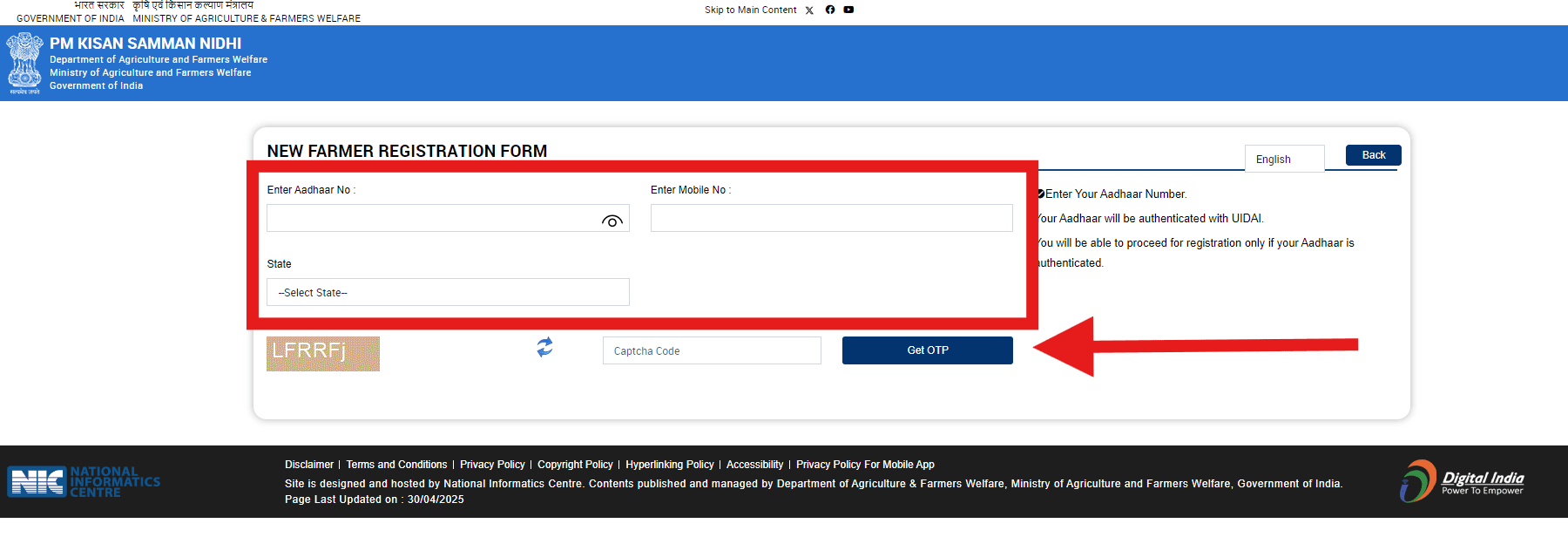Screen dimensions: 1568x537
Task: Open the Copyright Policy link
Action: click(575, 465)
